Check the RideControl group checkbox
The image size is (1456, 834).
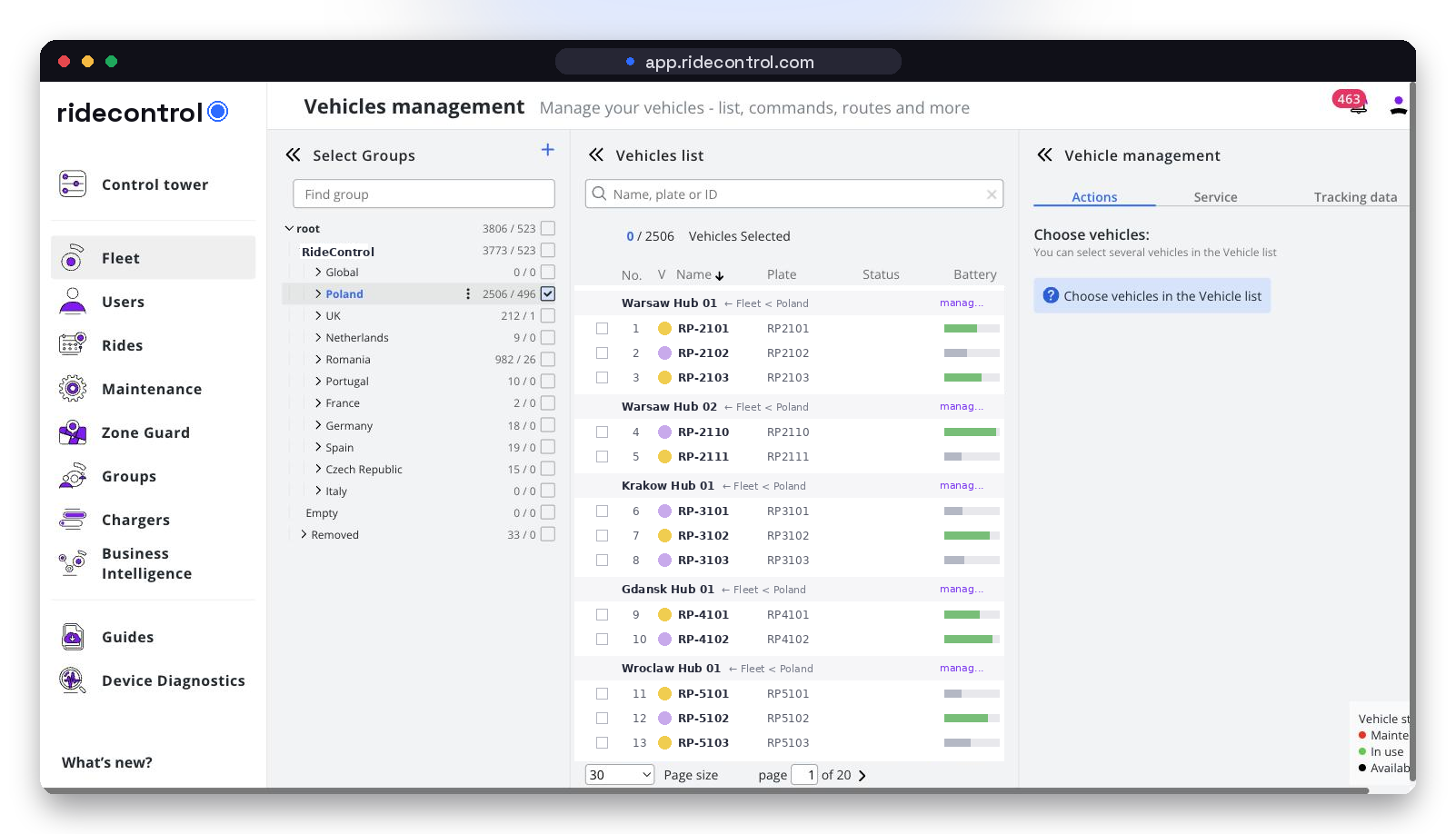(x=547, y=250)
